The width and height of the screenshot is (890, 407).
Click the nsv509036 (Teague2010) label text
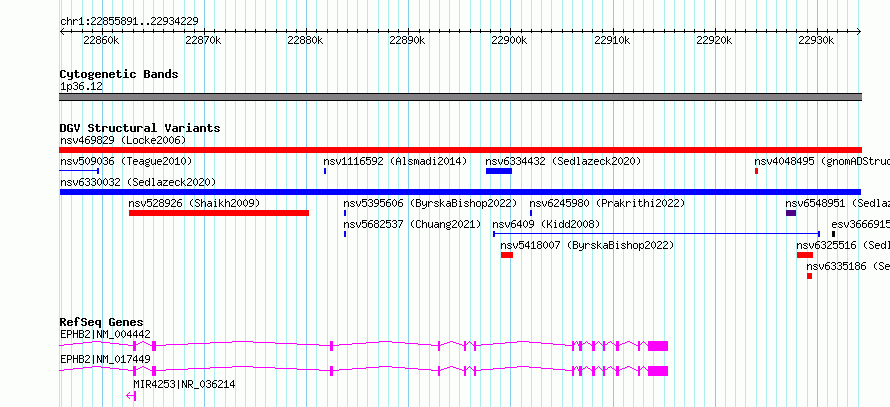click(126, 162)
